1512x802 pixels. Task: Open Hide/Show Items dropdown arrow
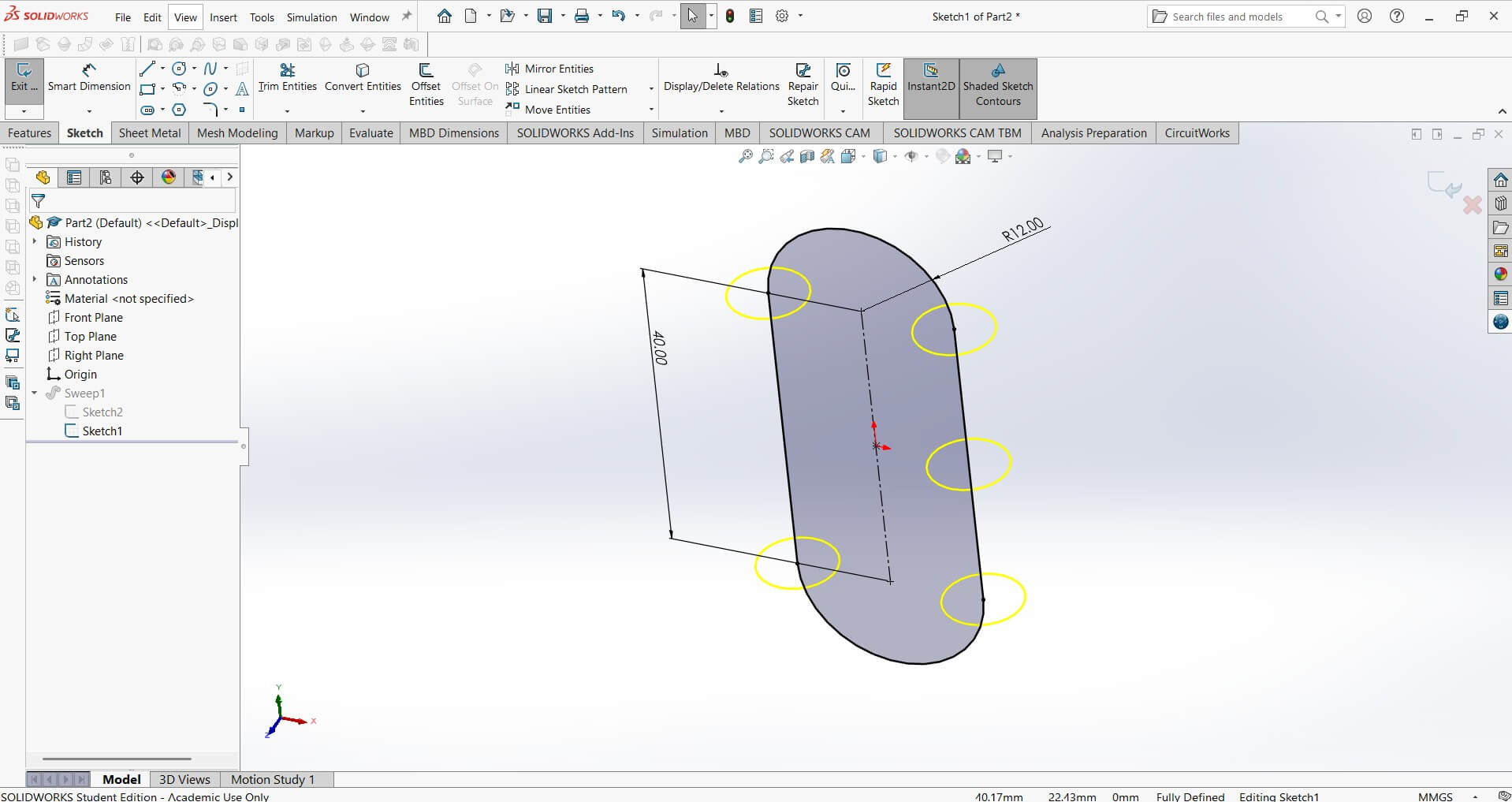tap(926, 156)
